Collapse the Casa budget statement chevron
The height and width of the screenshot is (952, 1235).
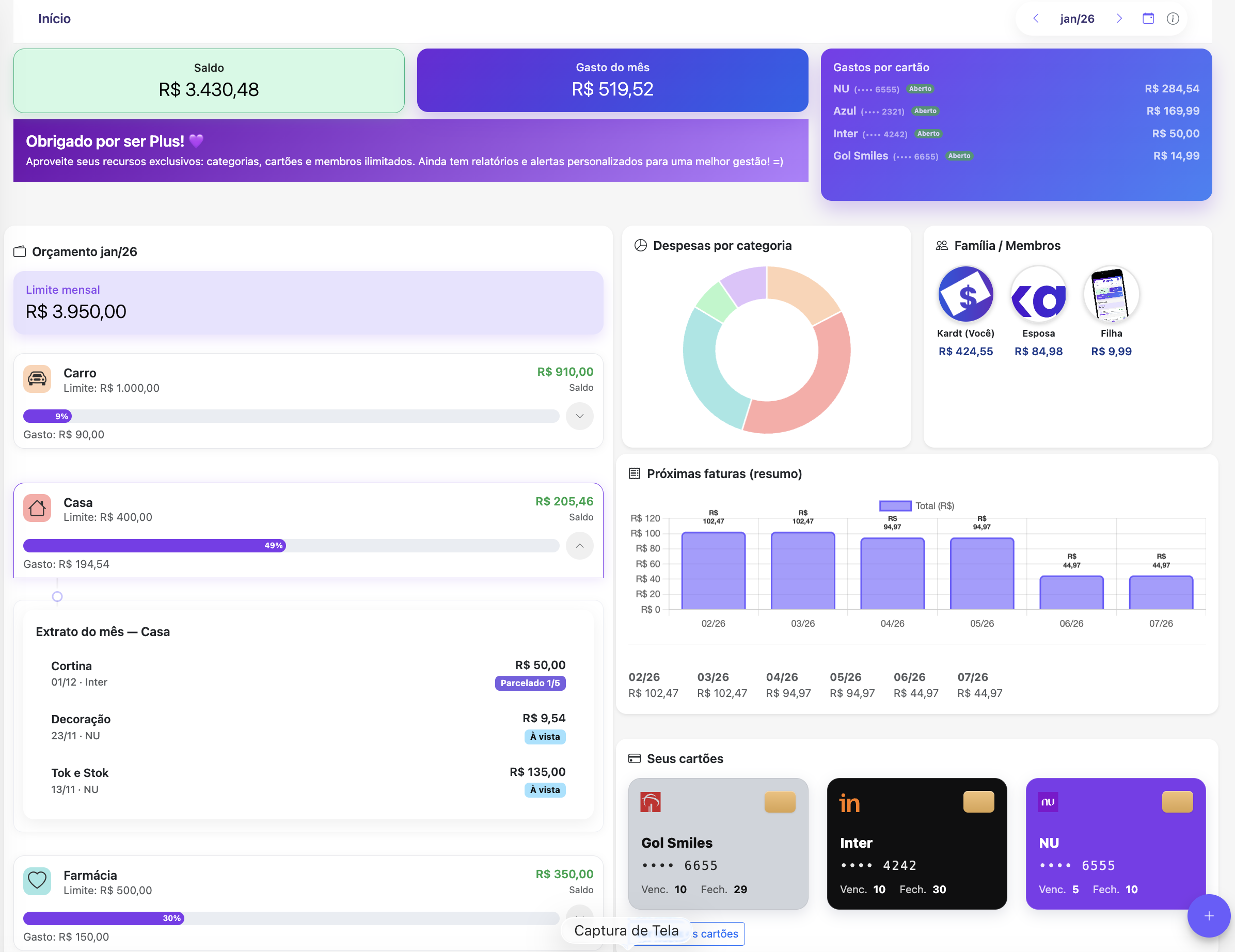[579, 546]
